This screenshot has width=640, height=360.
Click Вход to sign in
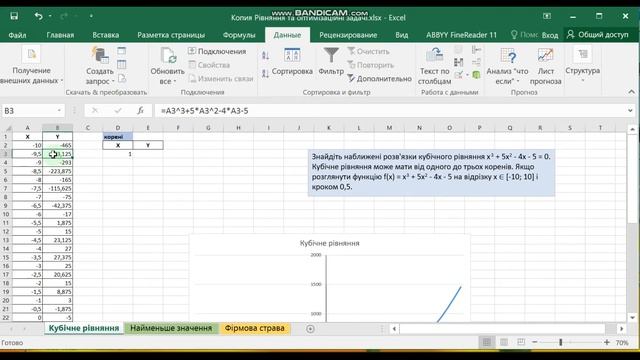[550, 35]
